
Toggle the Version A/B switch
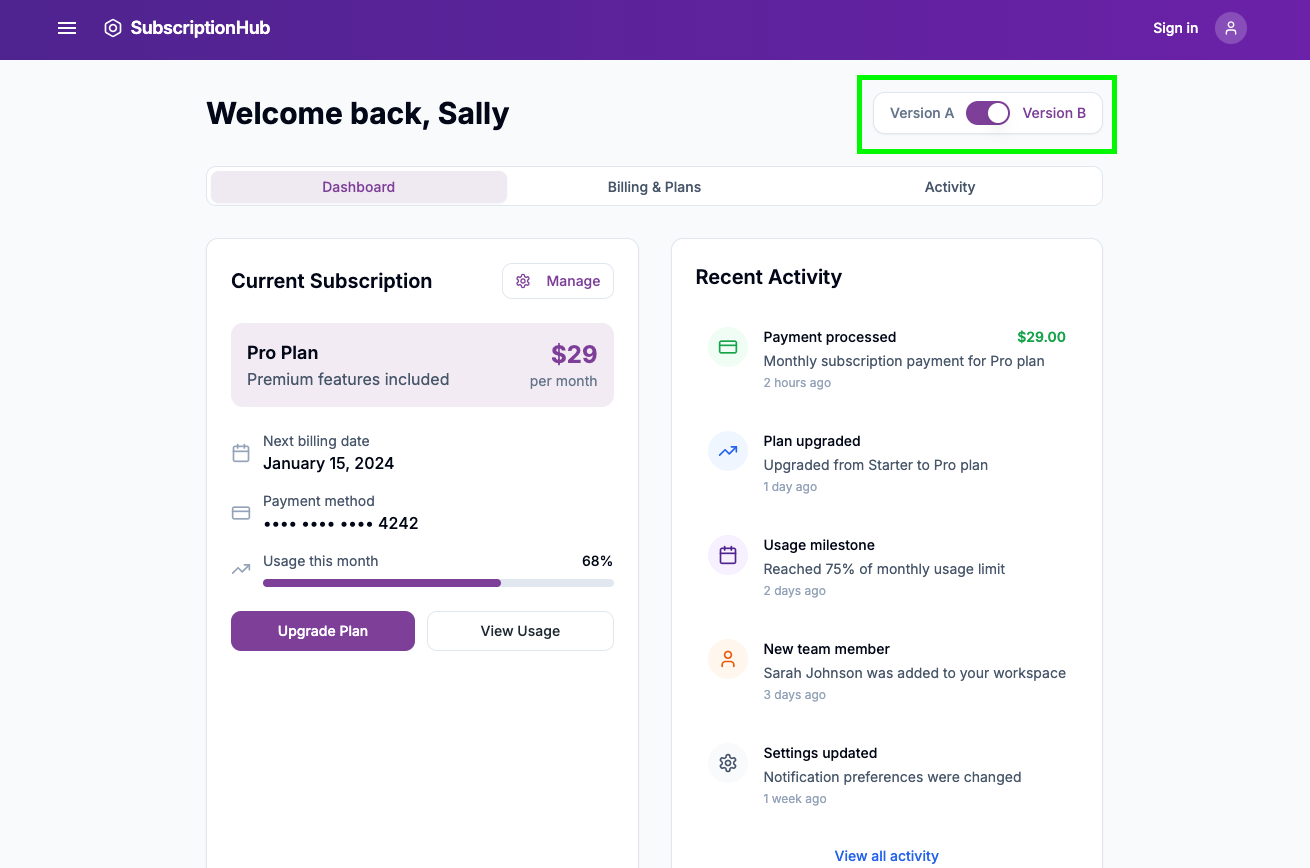pos(987,113)
